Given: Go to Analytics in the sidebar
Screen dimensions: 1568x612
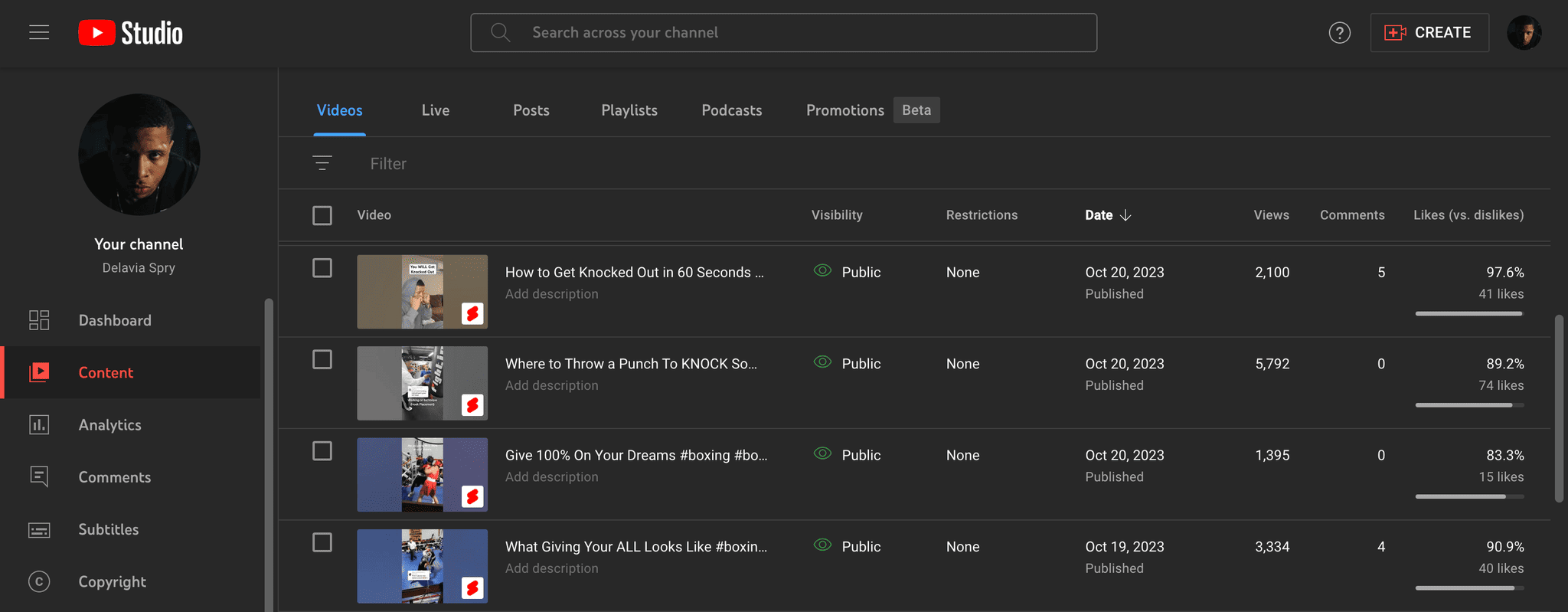Looking at the screenshot, I should tap(109, 425).
